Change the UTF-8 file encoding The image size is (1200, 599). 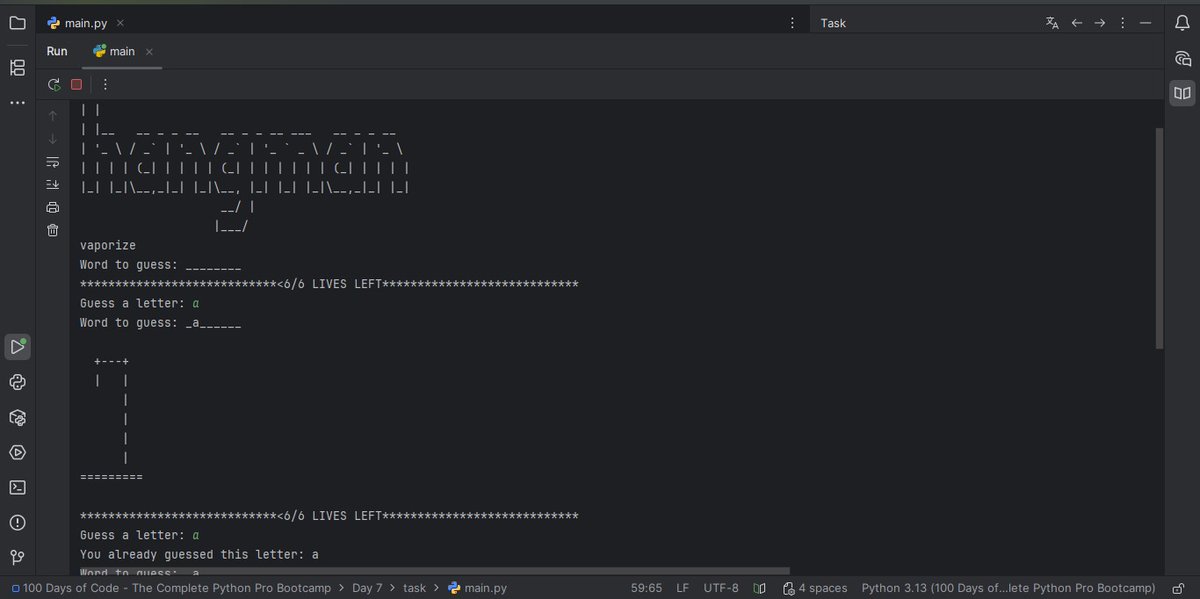click(x=721, y=588)
